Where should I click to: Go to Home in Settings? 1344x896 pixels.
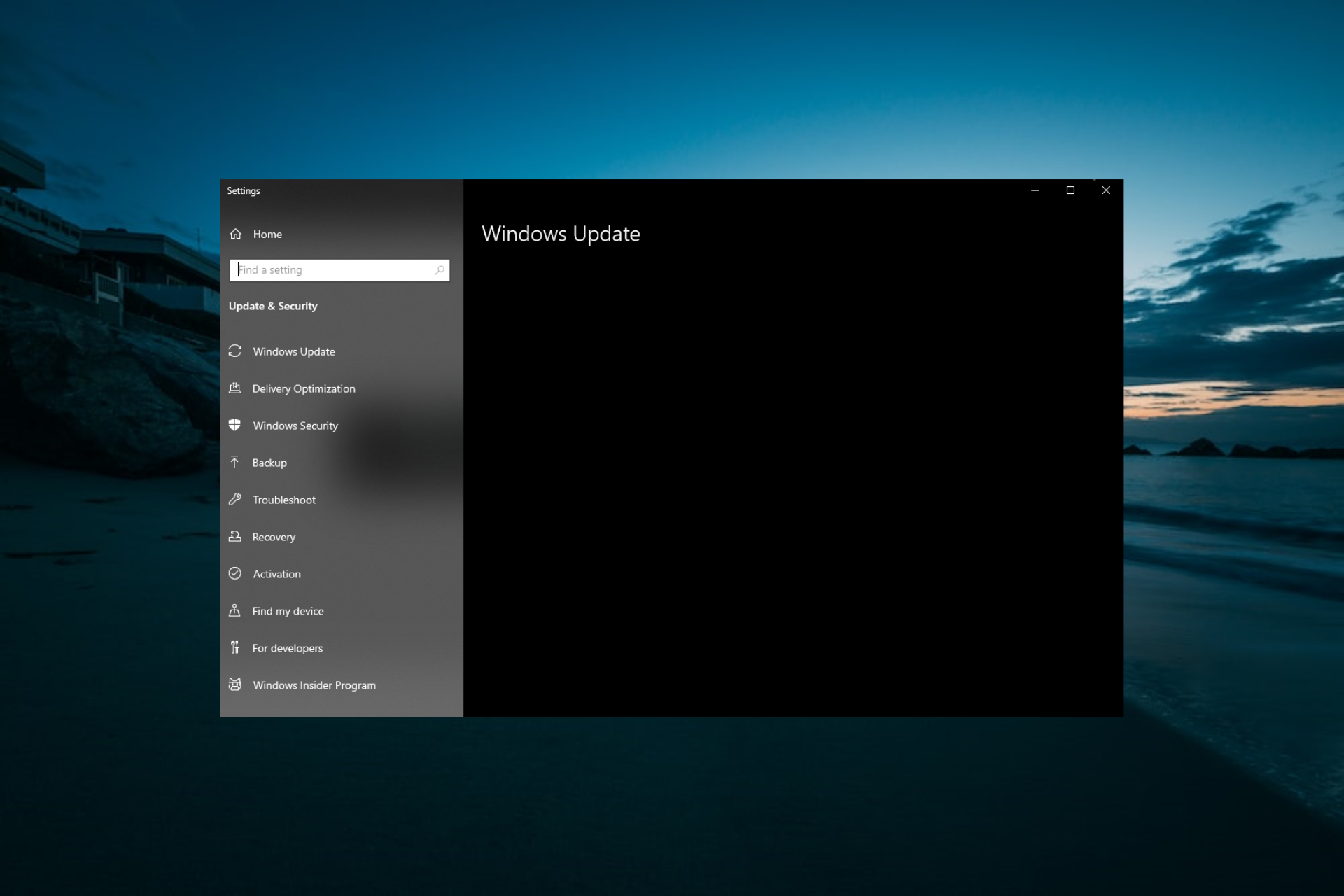(342, 234)
